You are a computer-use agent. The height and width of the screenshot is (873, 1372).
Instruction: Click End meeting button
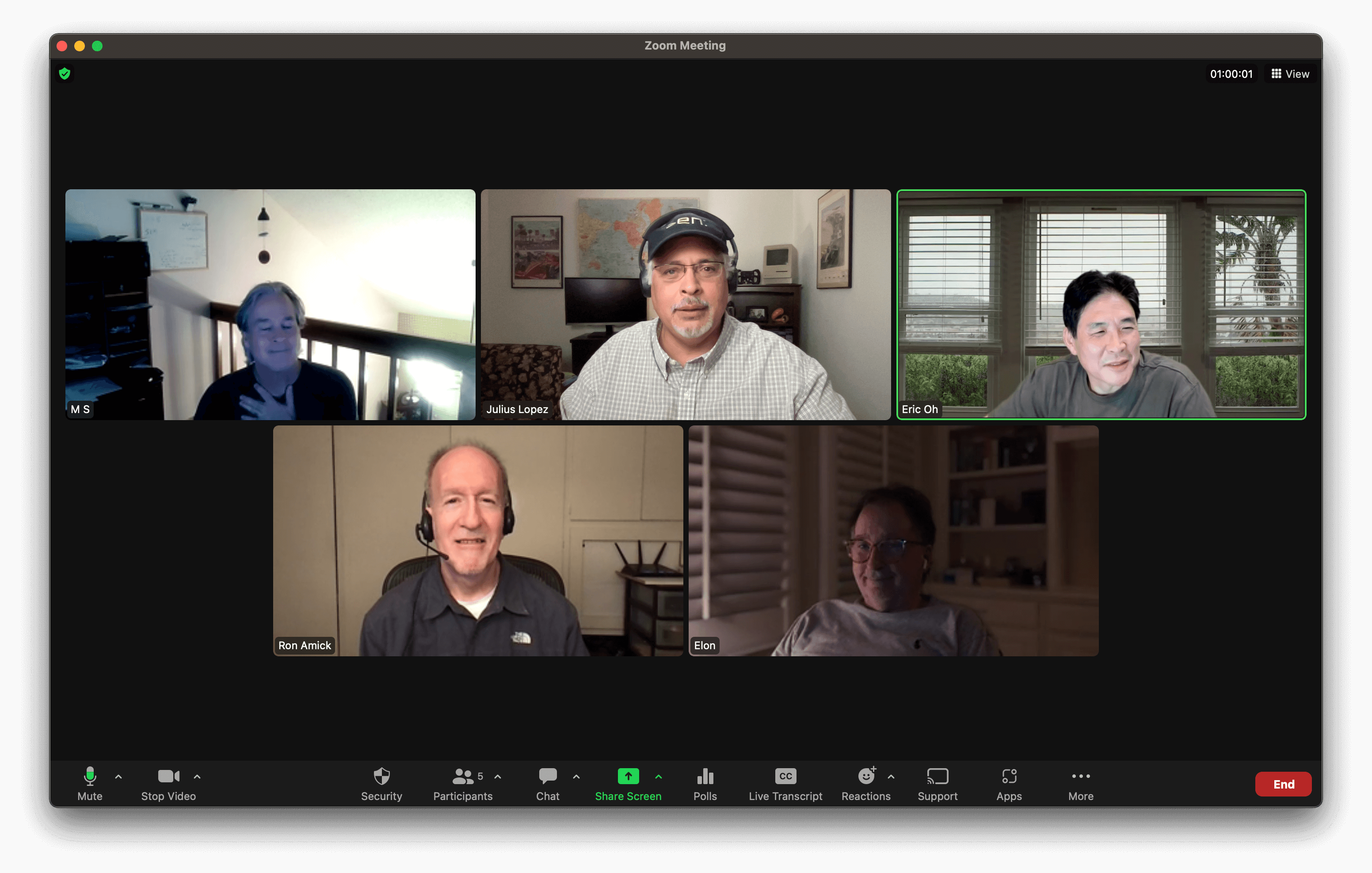point(1284,783)
